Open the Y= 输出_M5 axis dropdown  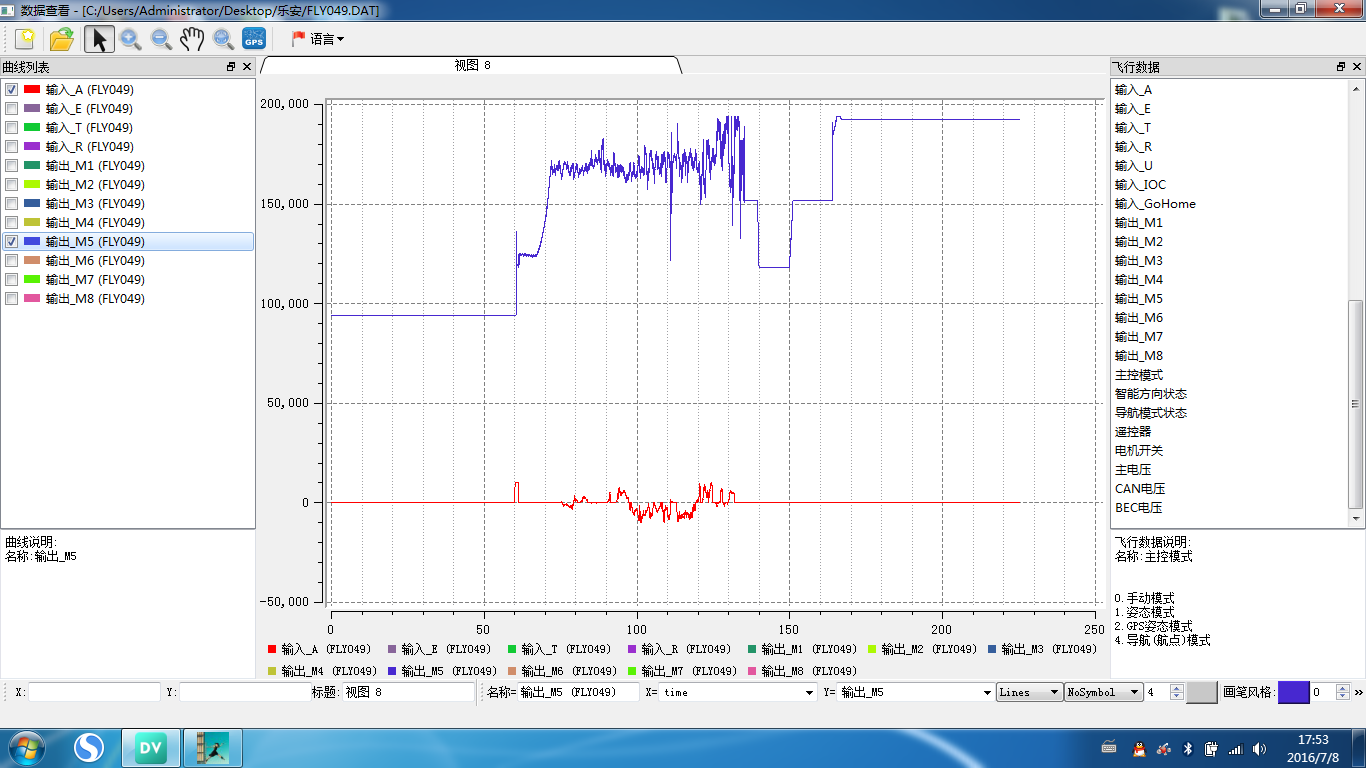[915, 692]
